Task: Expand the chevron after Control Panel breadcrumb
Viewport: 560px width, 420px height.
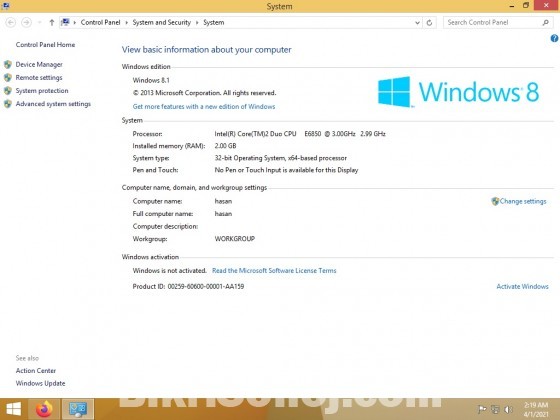Action: coord(126,22)
